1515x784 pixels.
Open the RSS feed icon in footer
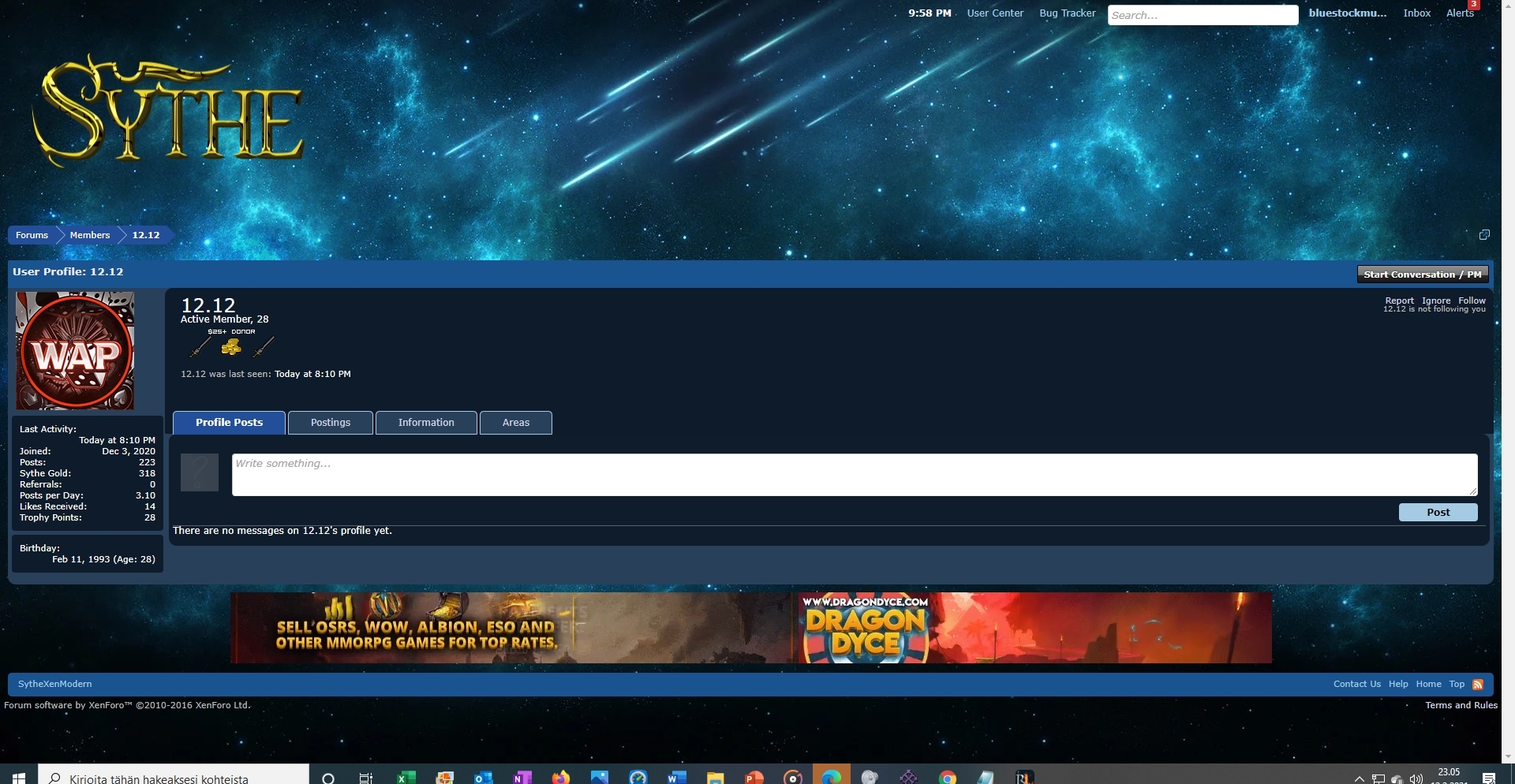pos(1478,685)
